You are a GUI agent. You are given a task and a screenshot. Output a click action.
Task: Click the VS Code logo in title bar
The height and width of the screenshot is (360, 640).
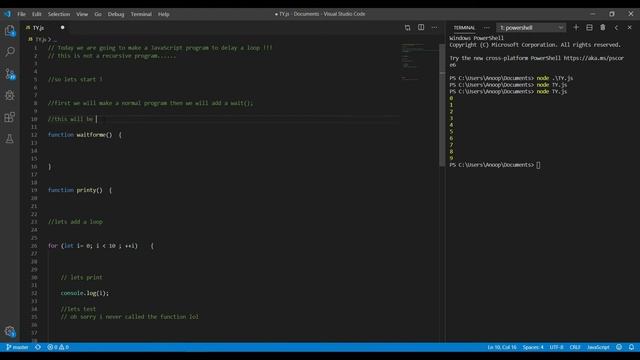tap(7, 14)
